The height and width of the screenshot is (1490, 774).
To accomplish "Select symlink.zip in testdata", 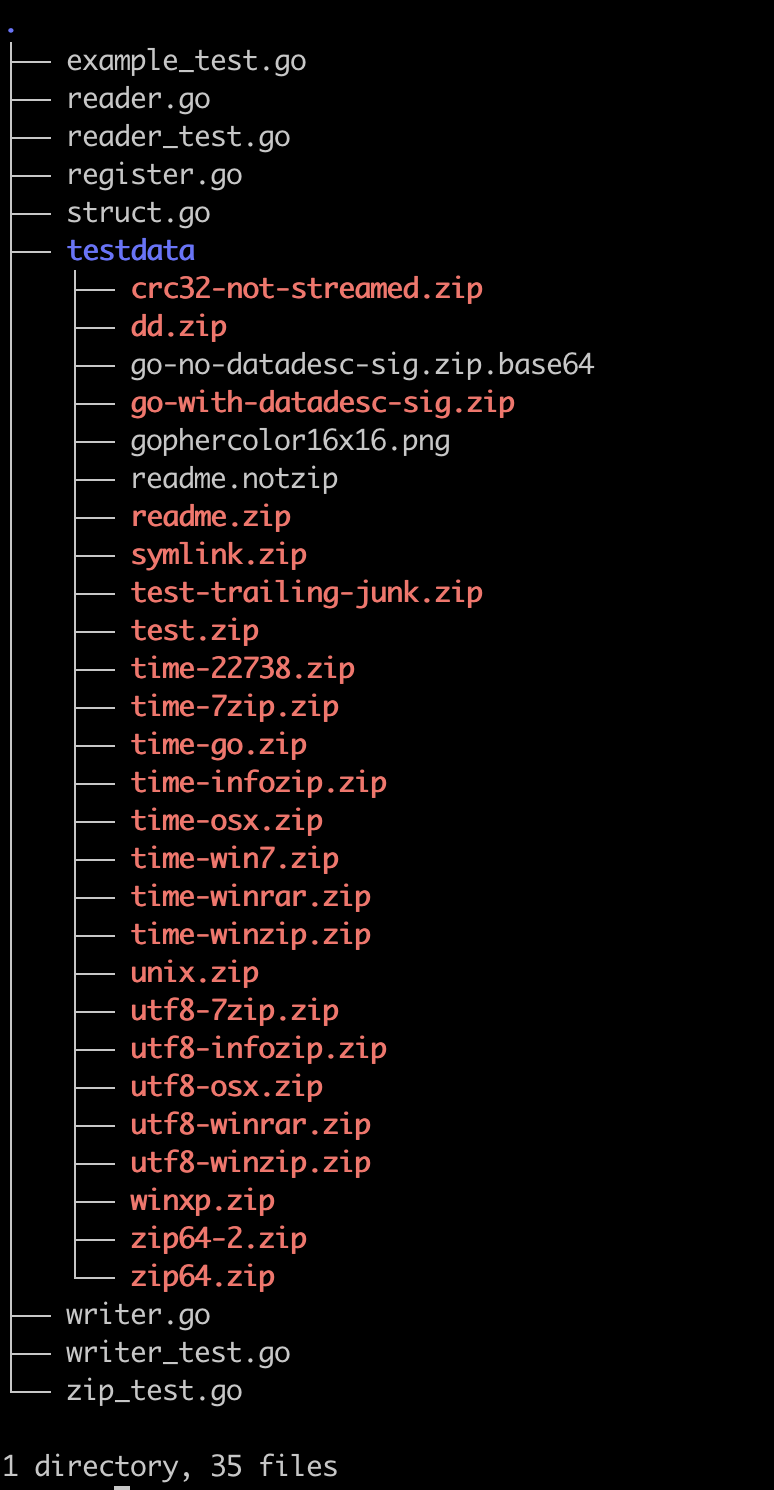I will point(218,555).
